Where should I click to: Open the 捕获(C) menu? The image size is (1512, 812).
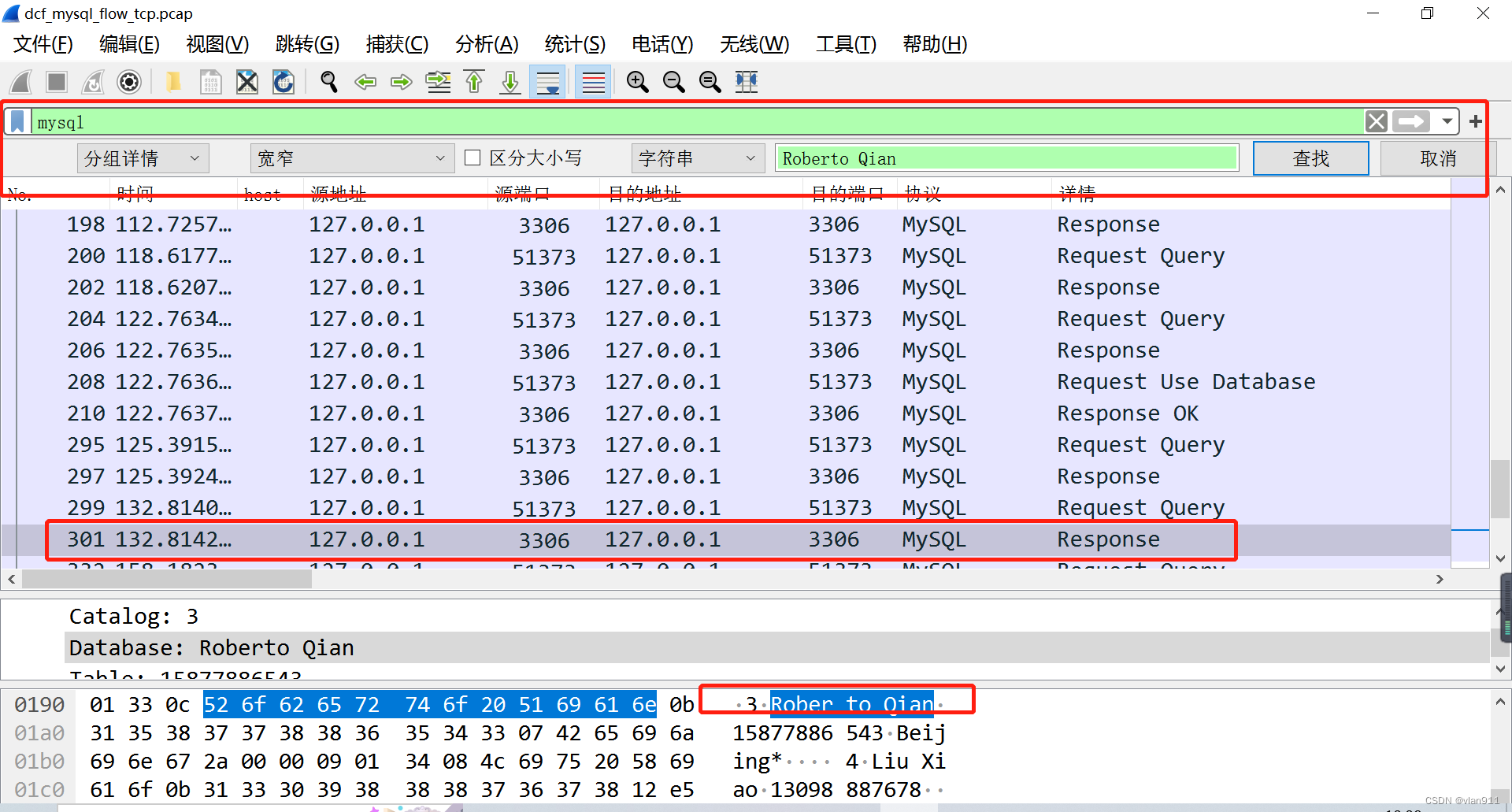point(397,44)
